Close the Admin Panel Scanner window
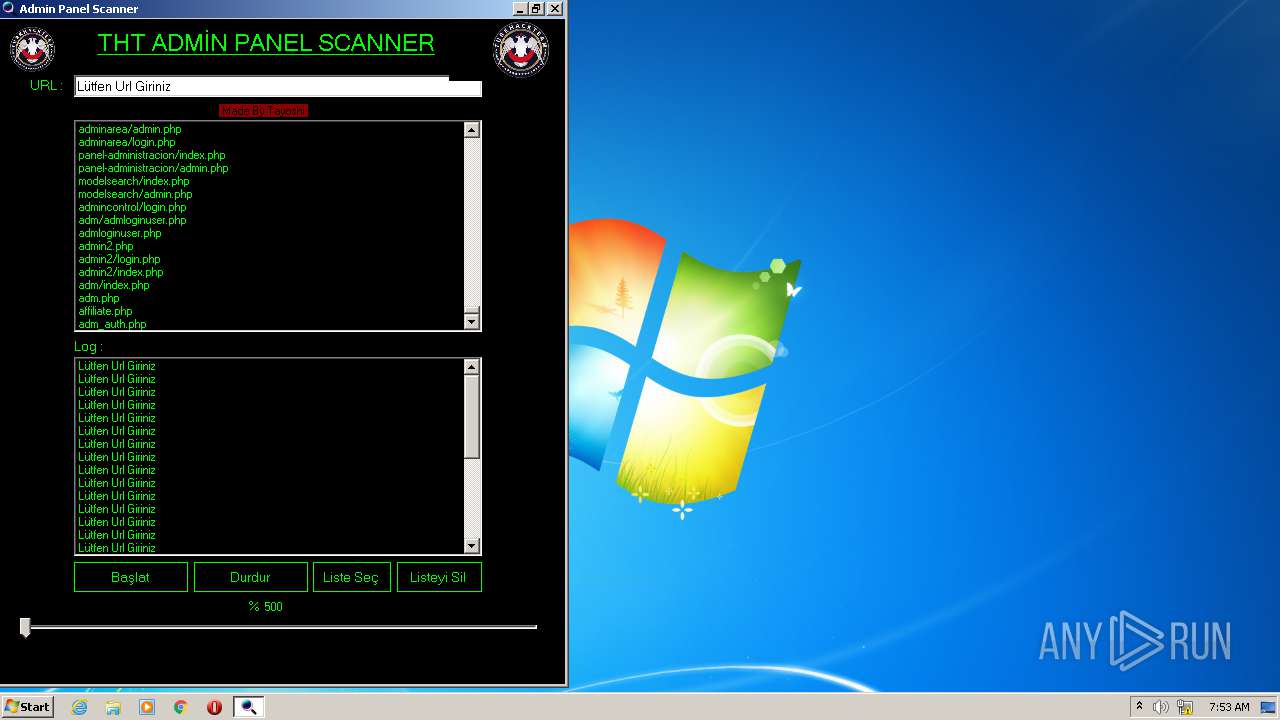Image resolution: width=1280 pixels, height=720 pixels. click(555, 8)
